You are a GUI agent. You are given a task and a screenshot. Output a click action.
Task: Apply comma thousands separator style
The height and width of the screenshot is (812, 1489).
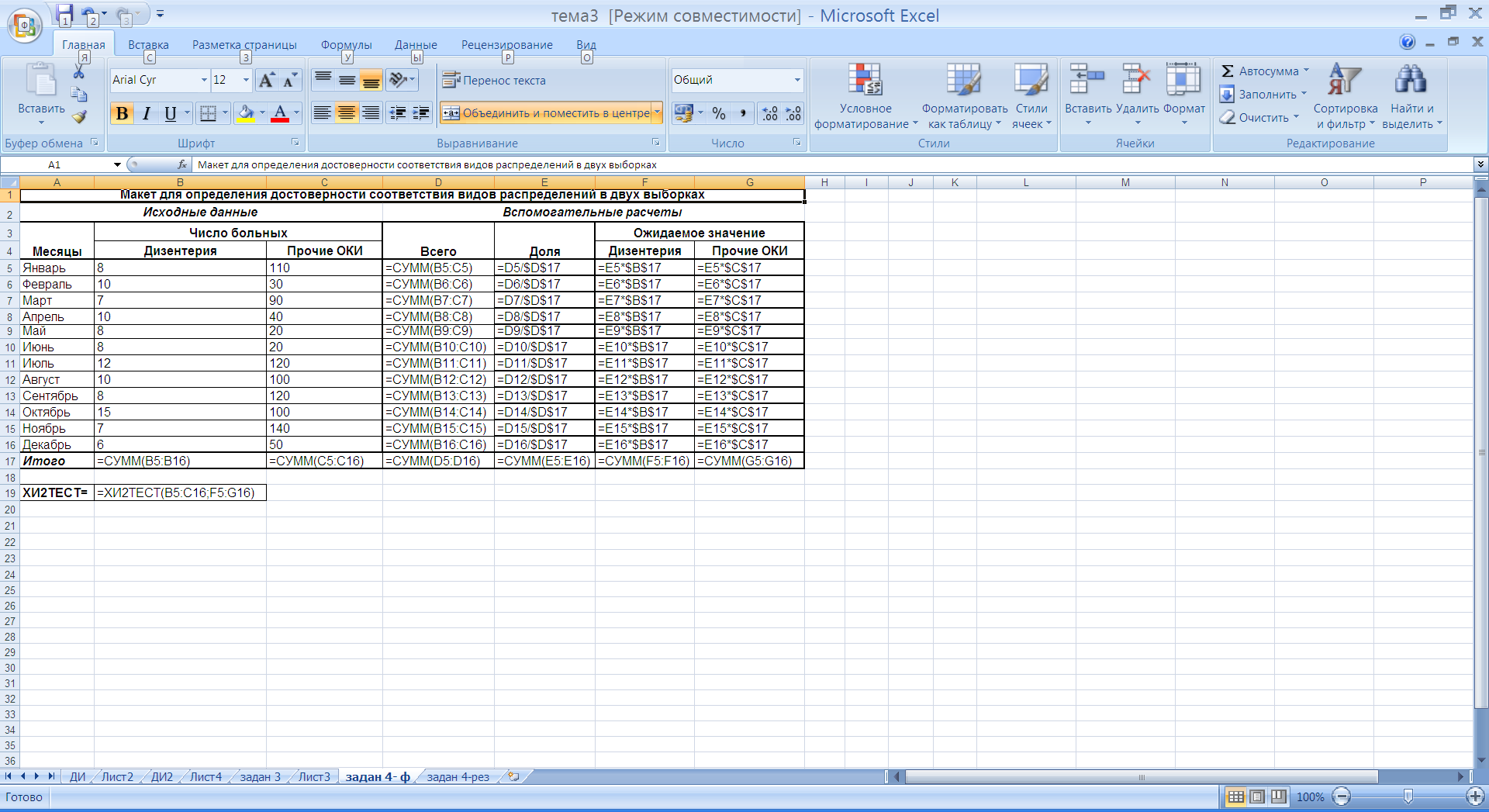[742, 114]
